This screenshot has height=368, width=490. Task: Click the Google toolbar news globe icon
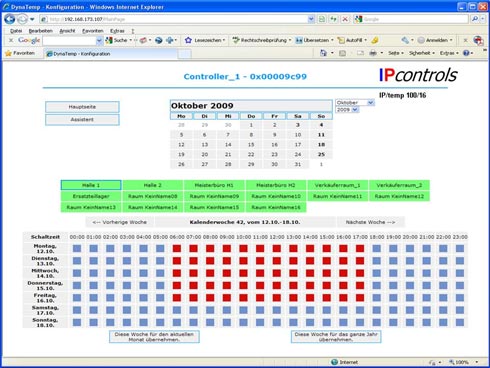tap(159, 40)
